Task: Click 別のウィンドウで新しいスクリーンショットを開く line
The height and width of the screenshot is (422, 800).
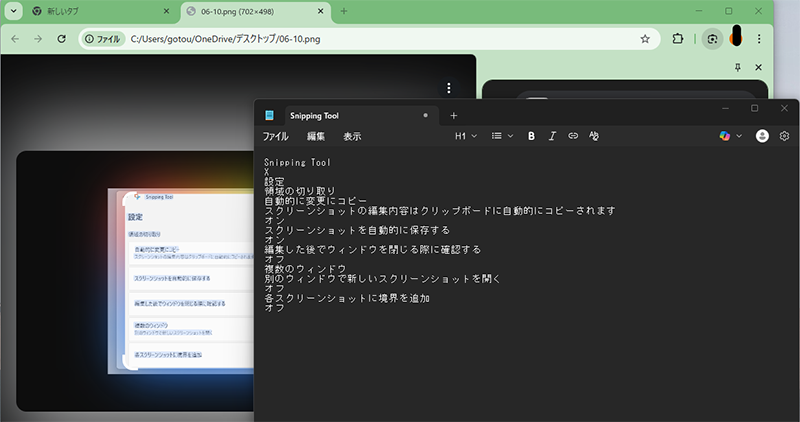Action: click(383, 279)
